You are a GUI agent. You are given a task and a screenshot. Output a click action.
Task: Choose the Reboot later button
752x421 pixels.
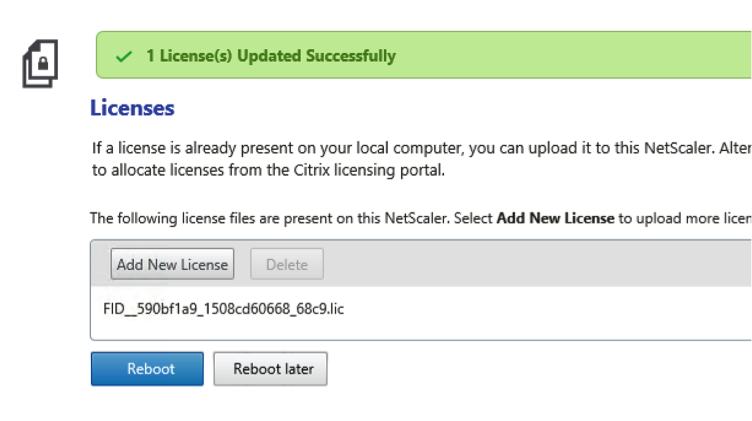tap(272, 369)
